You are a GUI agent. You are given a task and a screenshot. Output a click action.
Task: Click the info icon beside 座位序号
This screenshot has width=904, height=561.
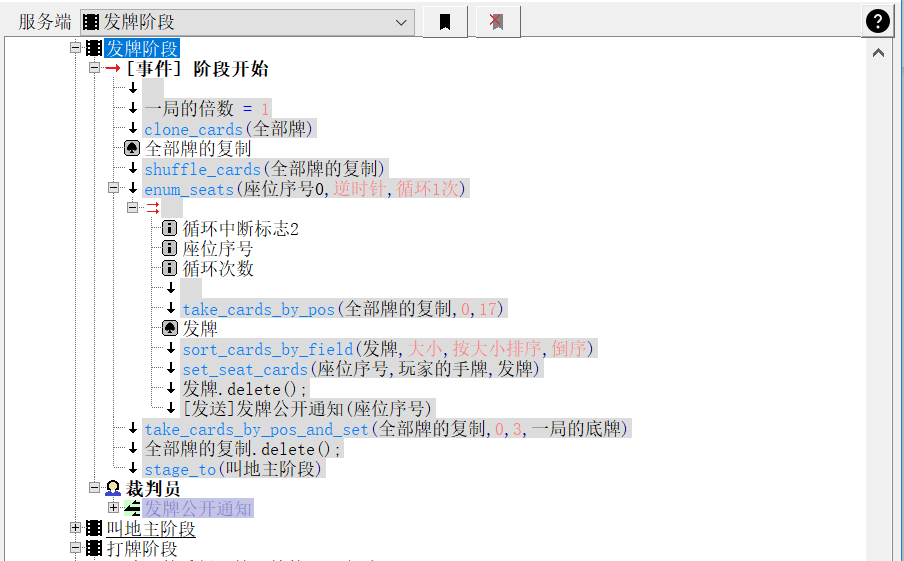pos(169,249)
